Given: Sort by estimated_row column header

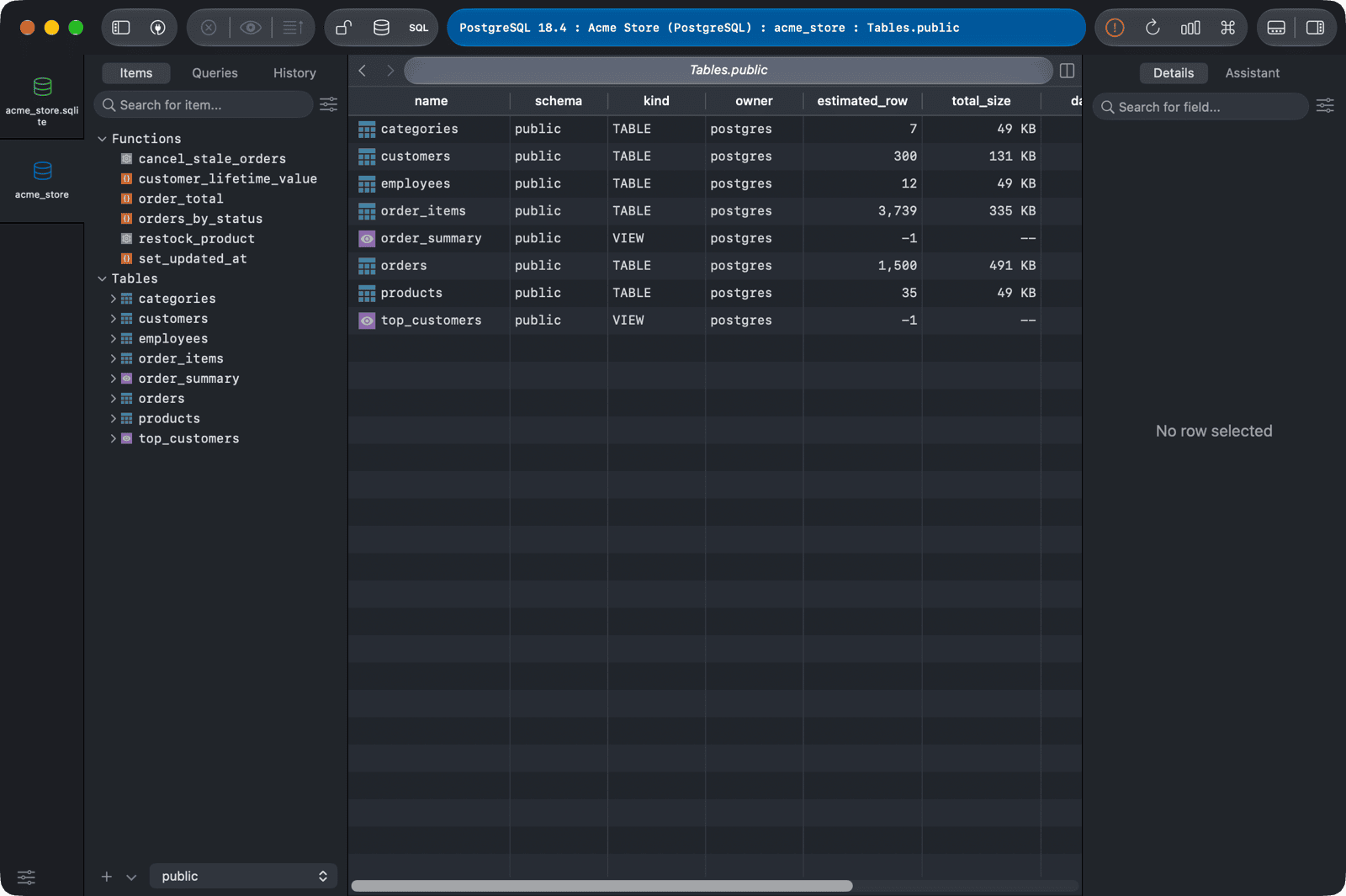Looking at the screenshot, I should (862, 101).
